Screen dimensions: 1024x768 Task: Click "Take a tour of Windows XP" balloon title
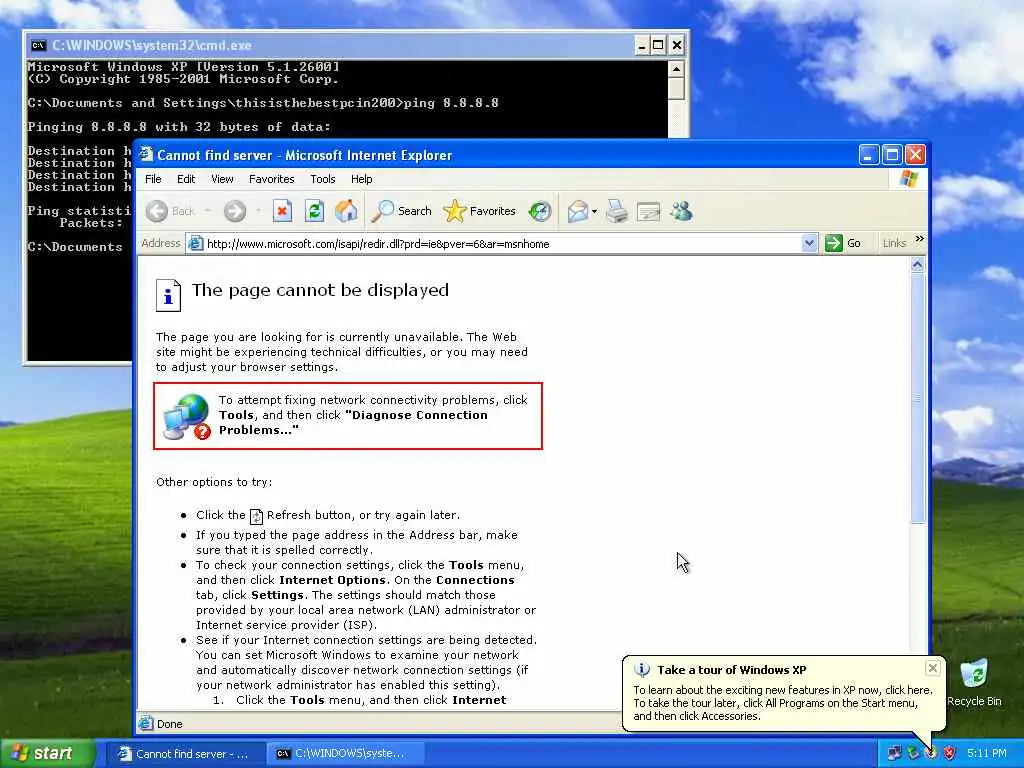[731, 669]
